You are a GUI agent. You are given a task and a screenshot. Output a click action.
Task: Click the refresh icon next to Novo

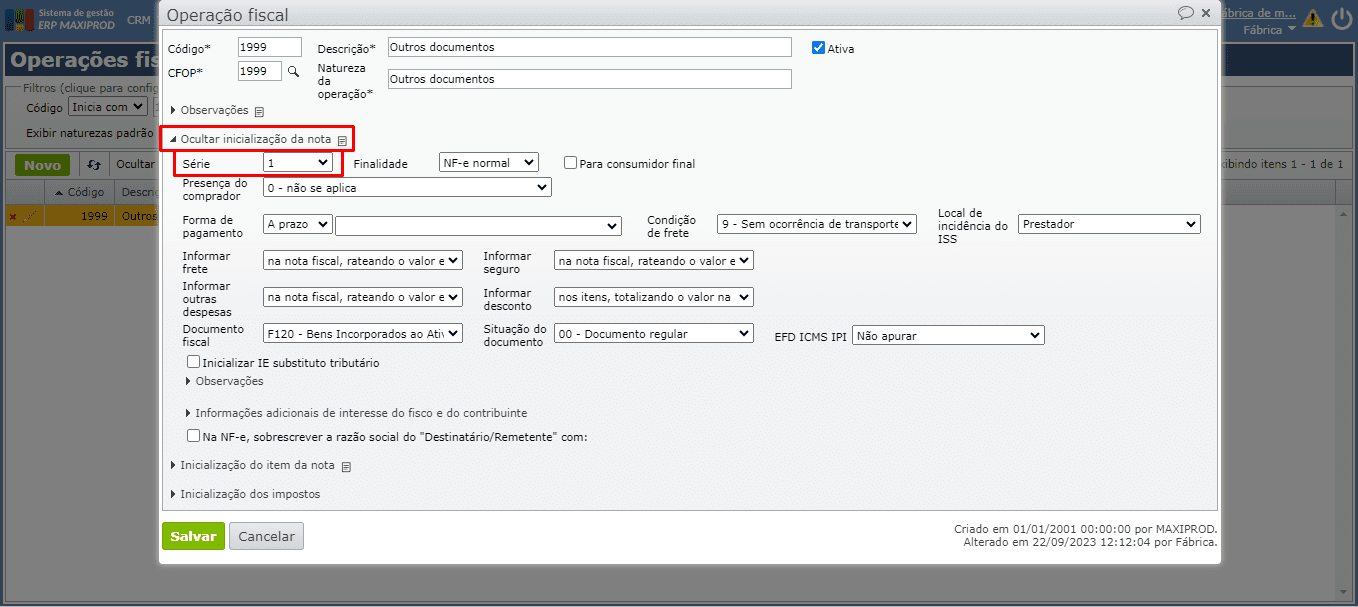(94, 165)
